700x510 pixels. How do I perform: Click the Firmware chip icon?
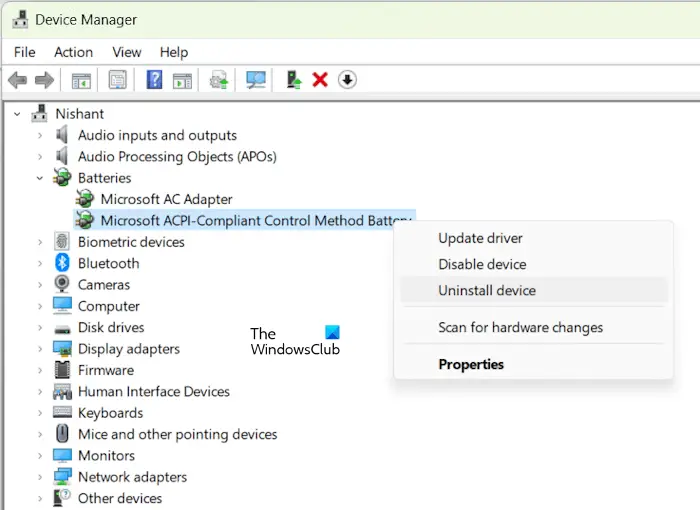[62, 370]
